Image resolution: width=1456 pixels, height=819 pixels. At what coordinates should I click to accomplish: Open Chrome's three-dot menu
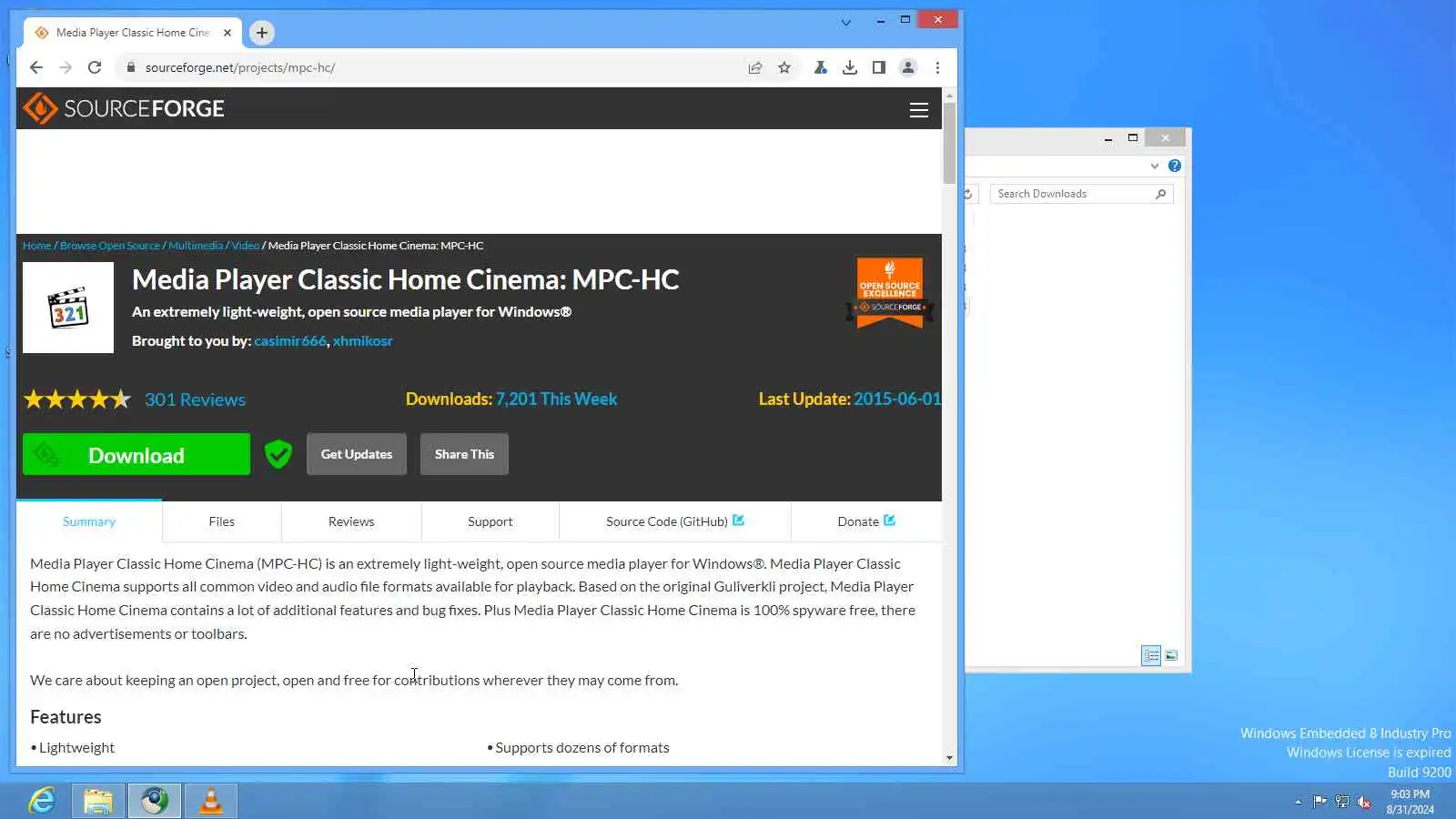937,67
